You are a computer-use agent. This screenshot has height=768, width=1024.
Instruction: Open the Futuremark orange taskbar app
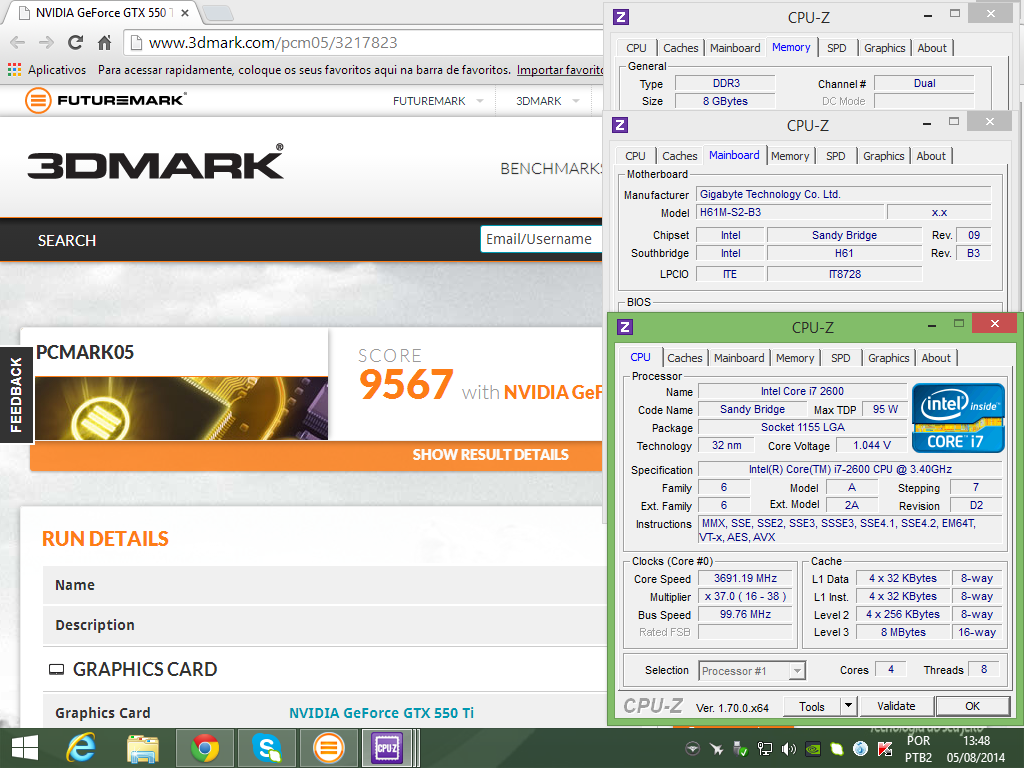point(328,748)
